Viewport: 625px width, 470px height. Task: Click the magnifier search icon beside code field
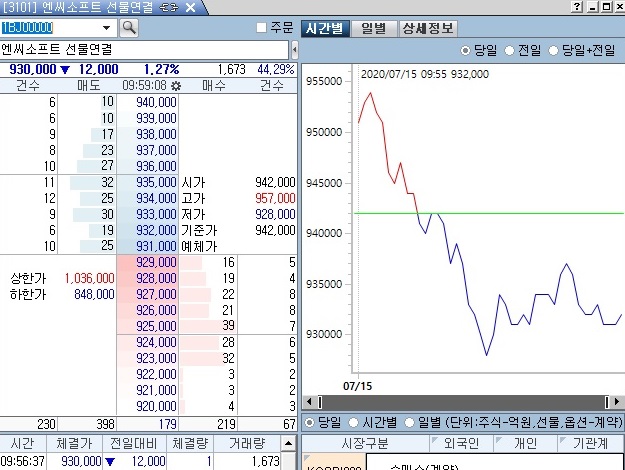[128, 27]
